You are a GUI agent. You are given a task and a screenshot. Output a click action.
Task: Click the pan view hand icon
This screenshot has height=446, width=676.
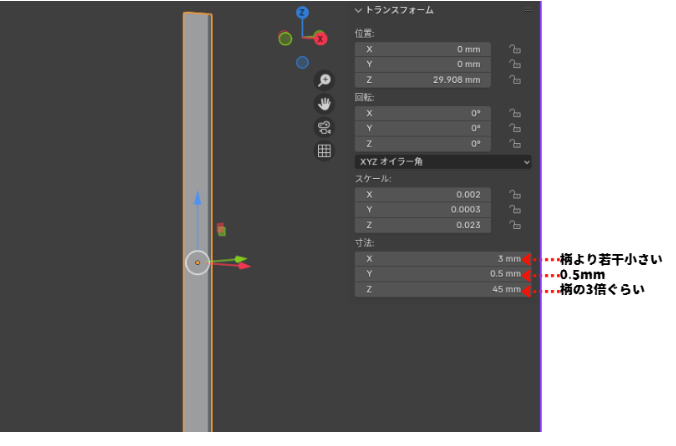(324, 104)
